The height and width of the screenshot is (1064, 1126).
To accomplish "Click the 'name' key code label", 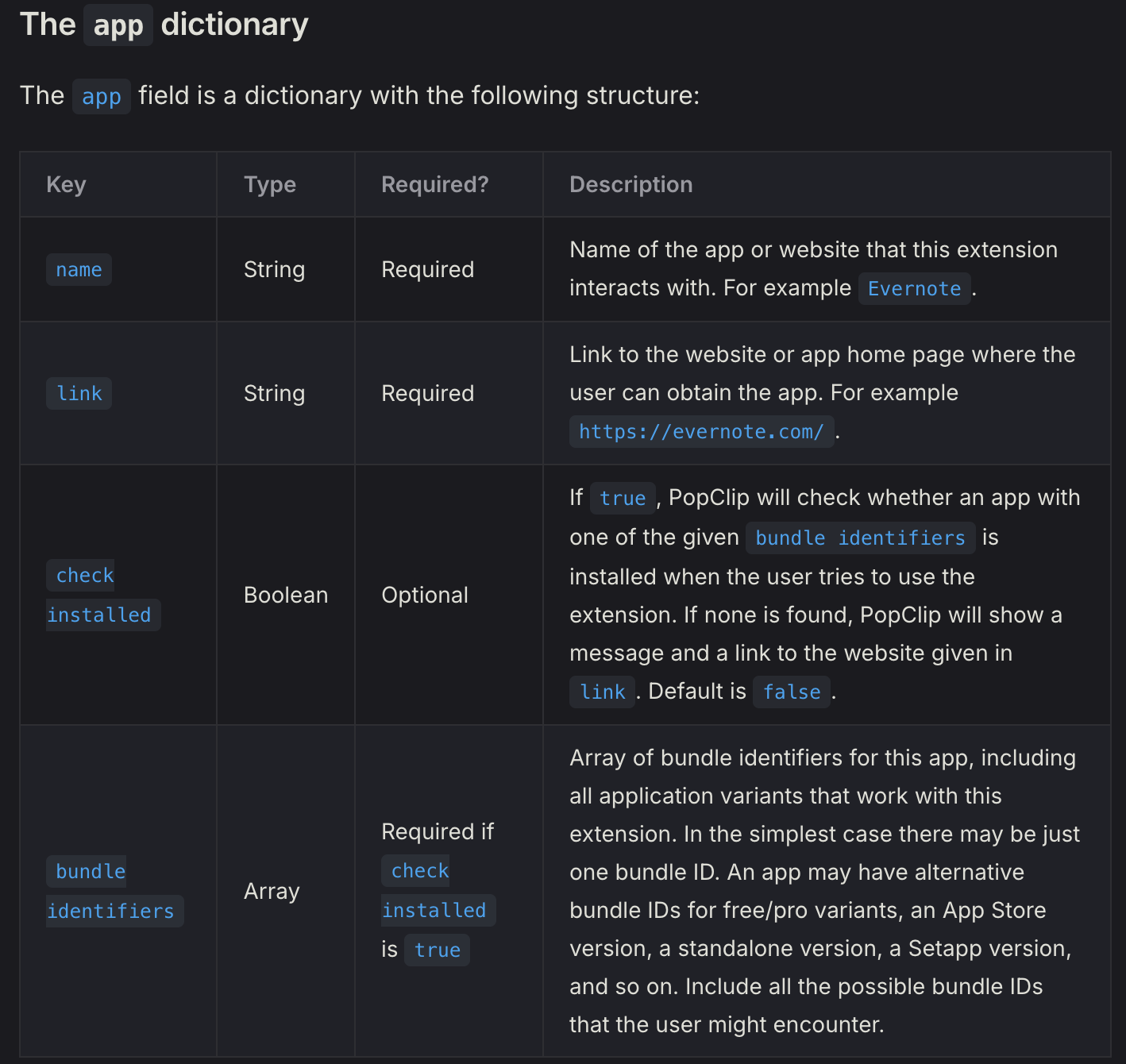I will (79, 270).
